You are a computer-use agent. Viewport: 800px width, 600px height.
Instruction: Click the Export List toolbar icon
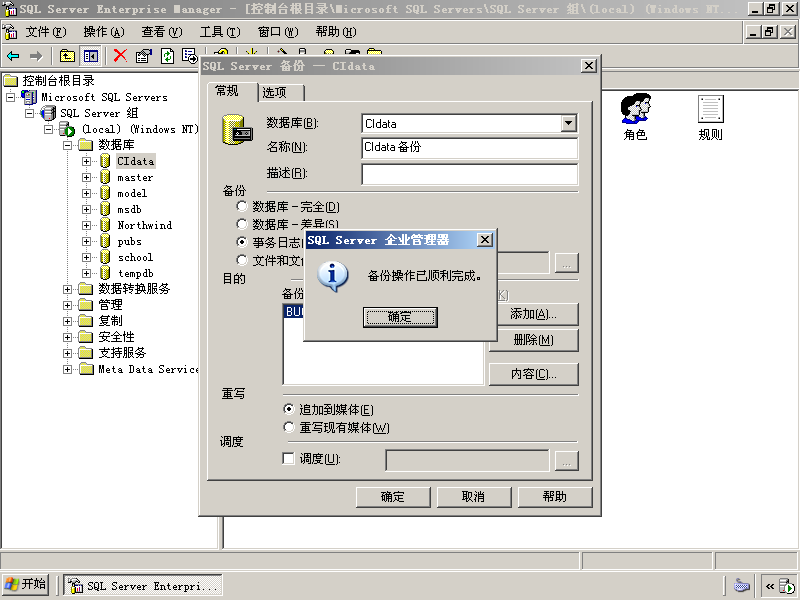point(190,56)
